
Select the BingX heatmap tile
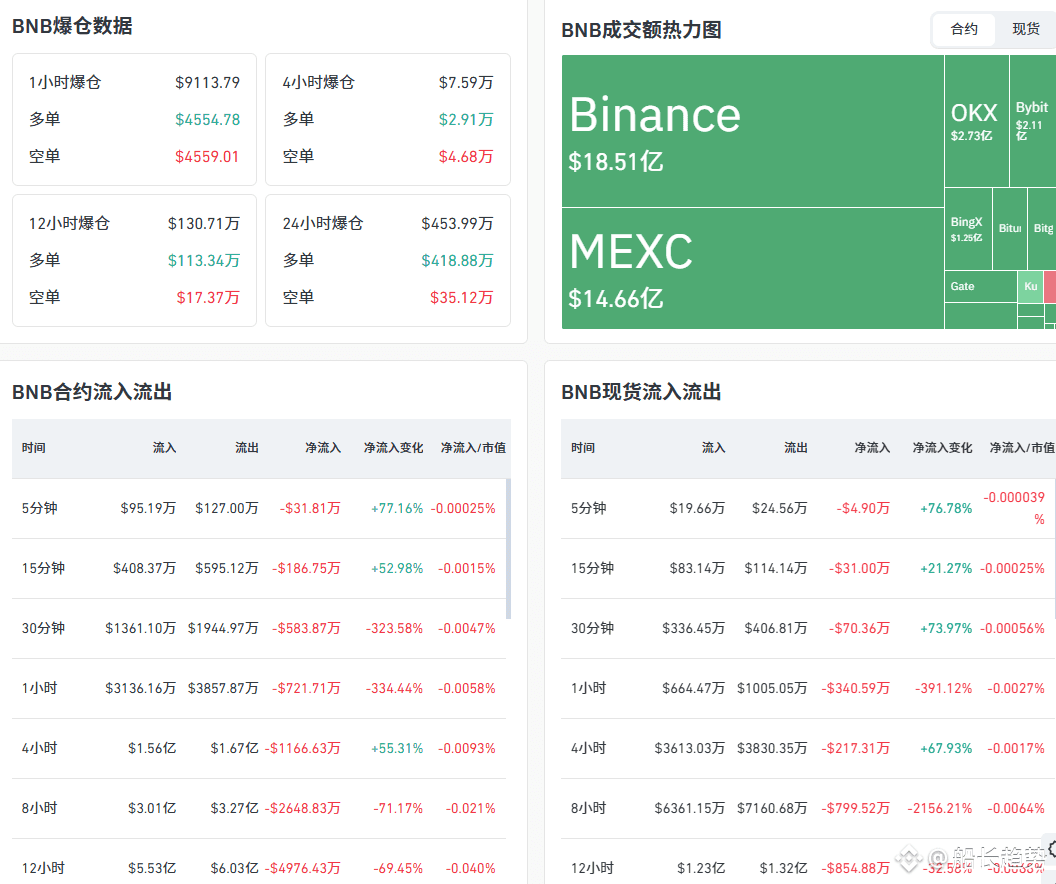click(968, 229)
